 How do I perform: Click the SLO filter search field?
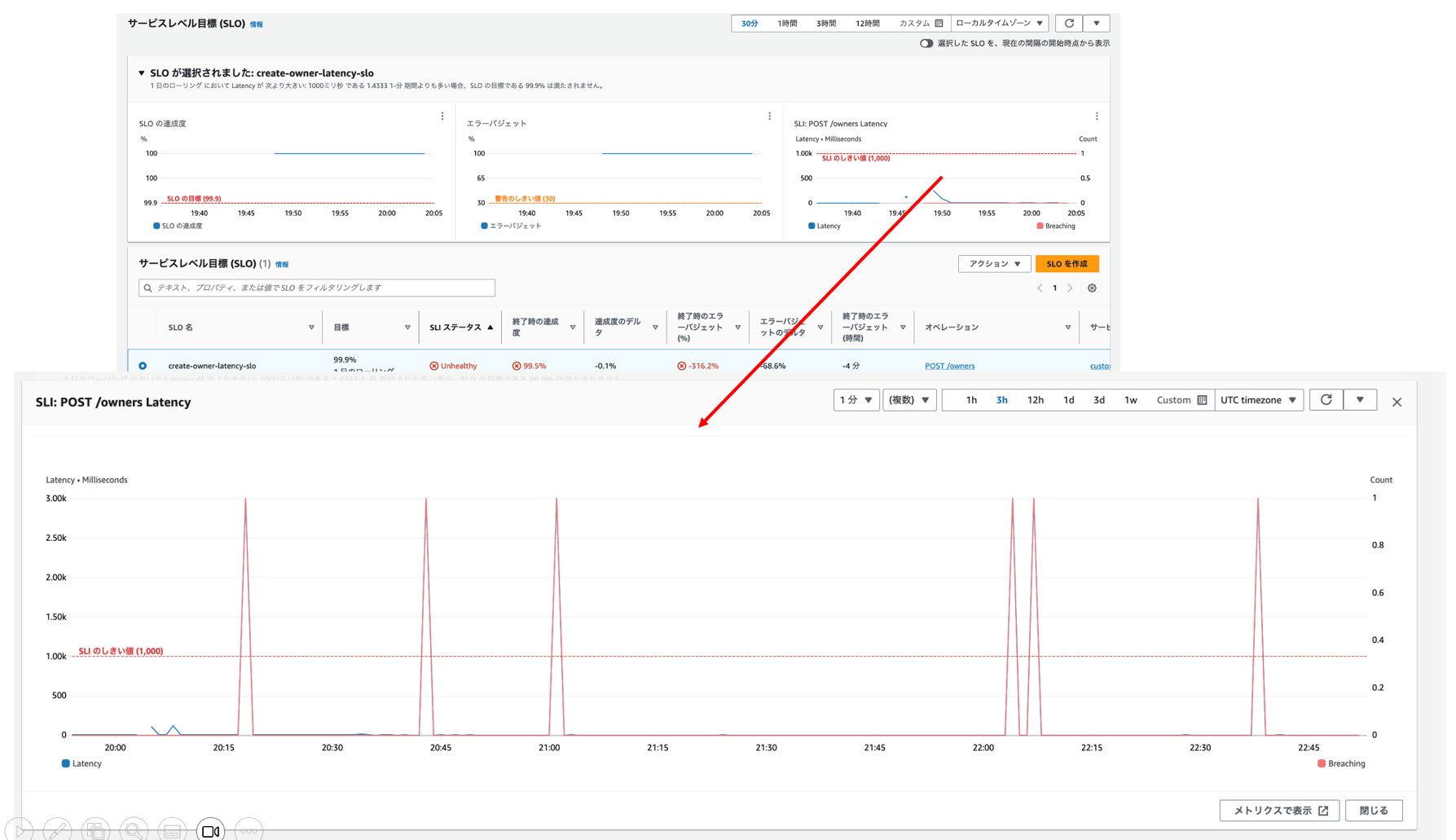click(317, 288)
